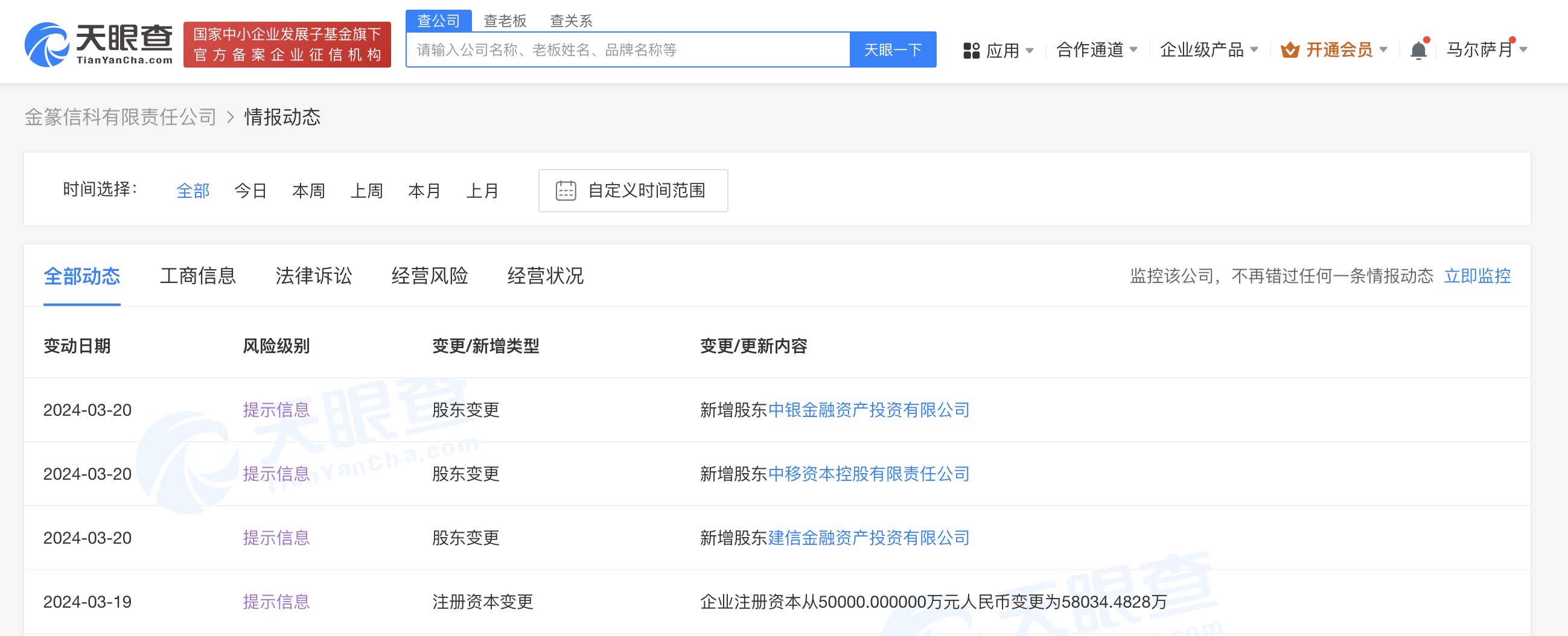
Task: Open 中银金融资产投资有限公司 shareholder link
Action: 868,410
